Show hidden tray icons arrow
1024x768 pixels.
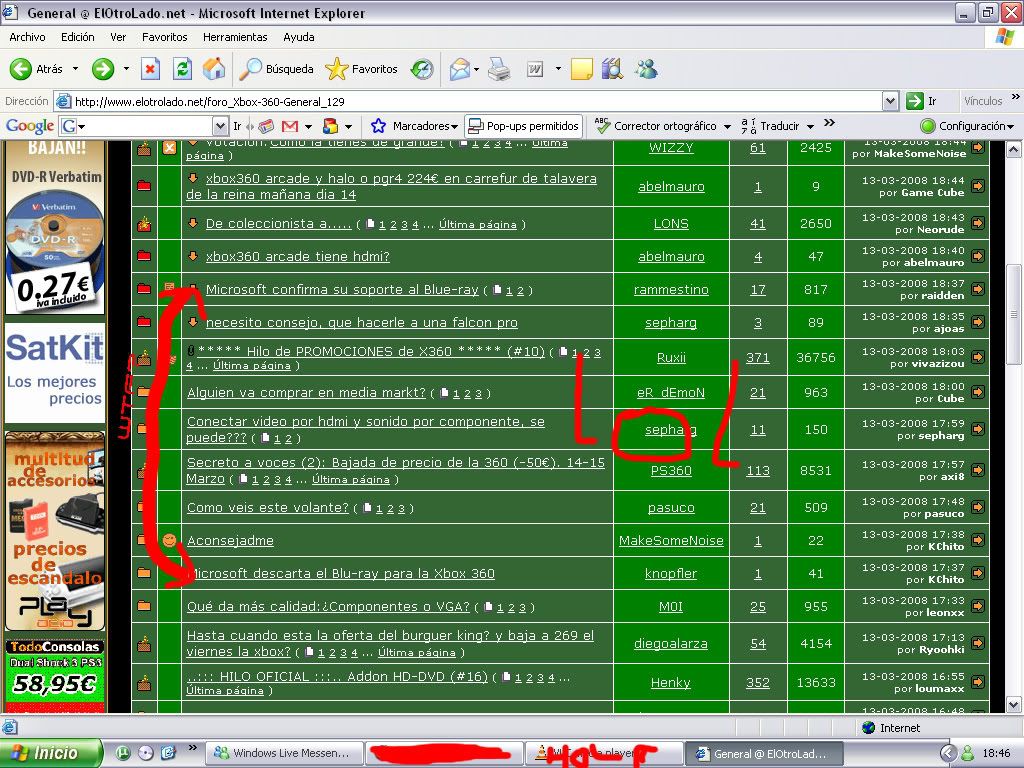tap(948, 753)
